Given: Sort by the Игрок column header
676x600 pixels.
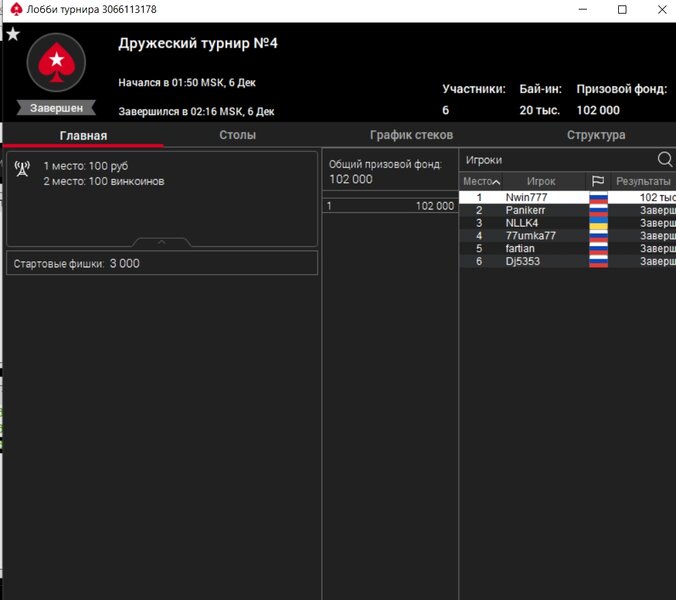Looking at the screenshot, I should [x=541, y=181].
